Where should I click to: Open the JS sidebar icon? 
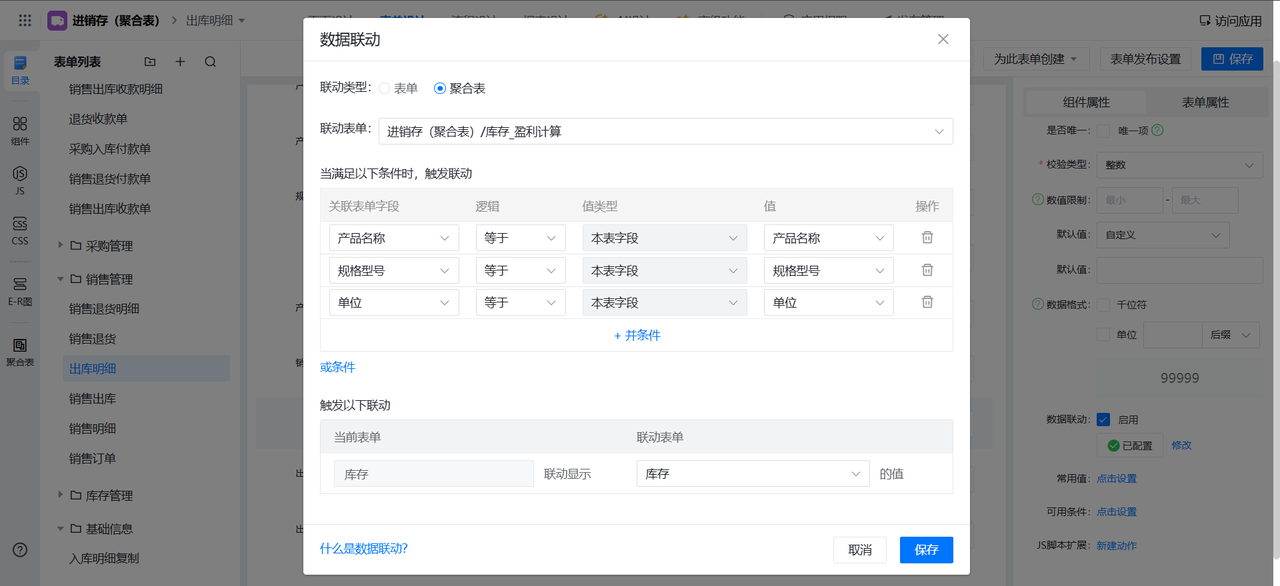pos(20,180)
